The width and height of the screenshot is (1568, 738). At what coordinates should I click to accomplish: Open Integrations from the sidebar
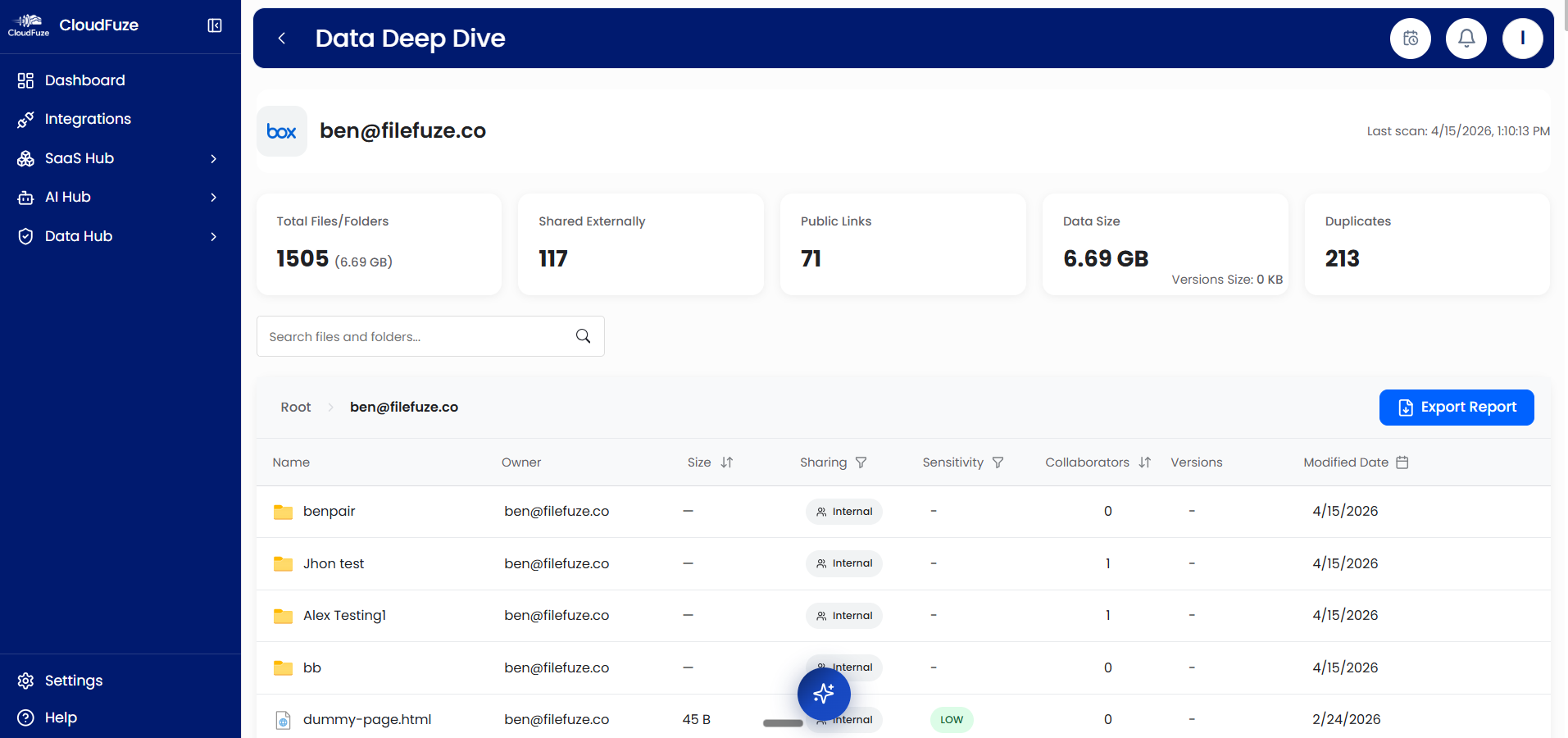tap(88, 119)
